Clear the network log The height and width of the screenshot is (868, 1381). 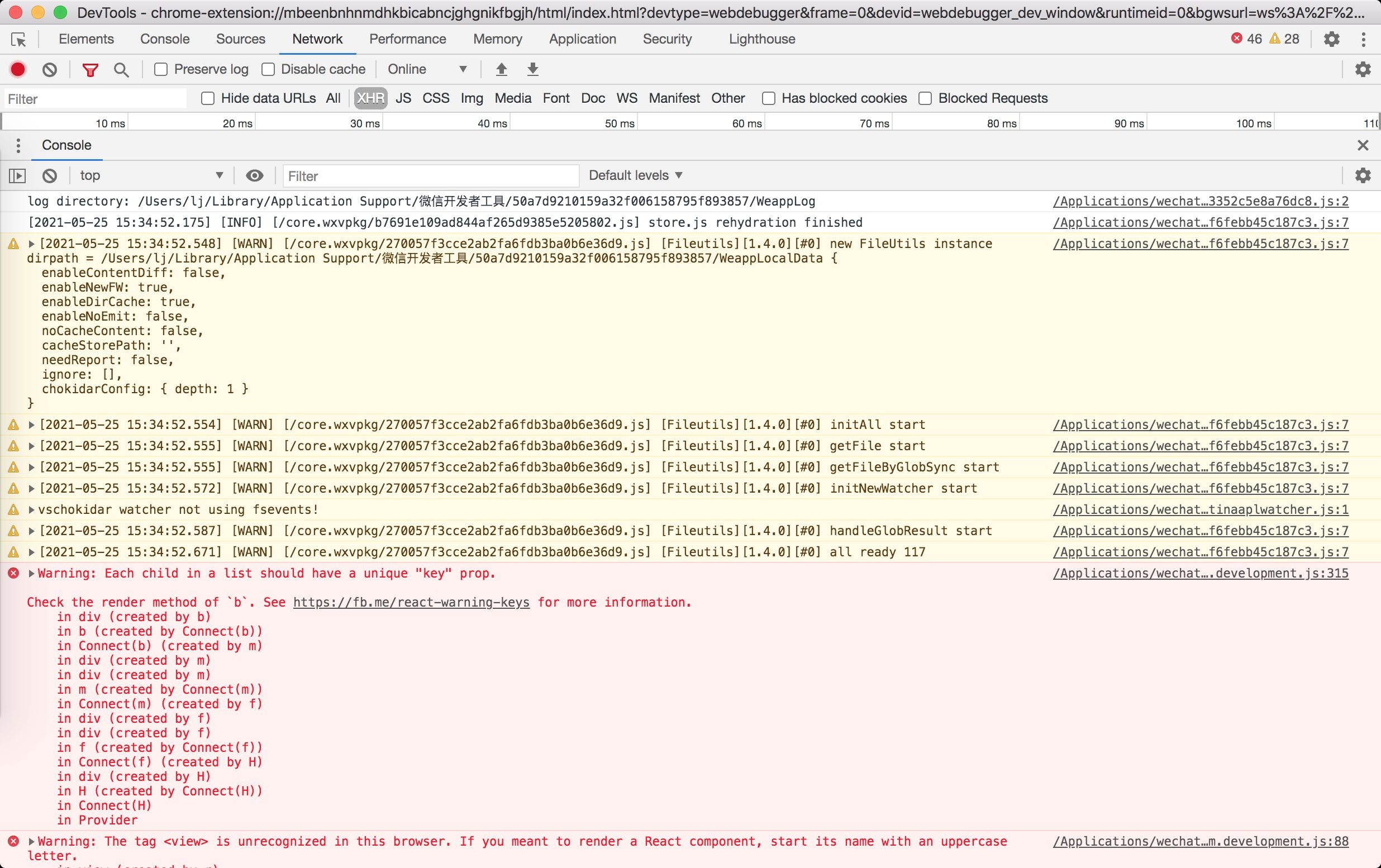(x=50, y=69)
